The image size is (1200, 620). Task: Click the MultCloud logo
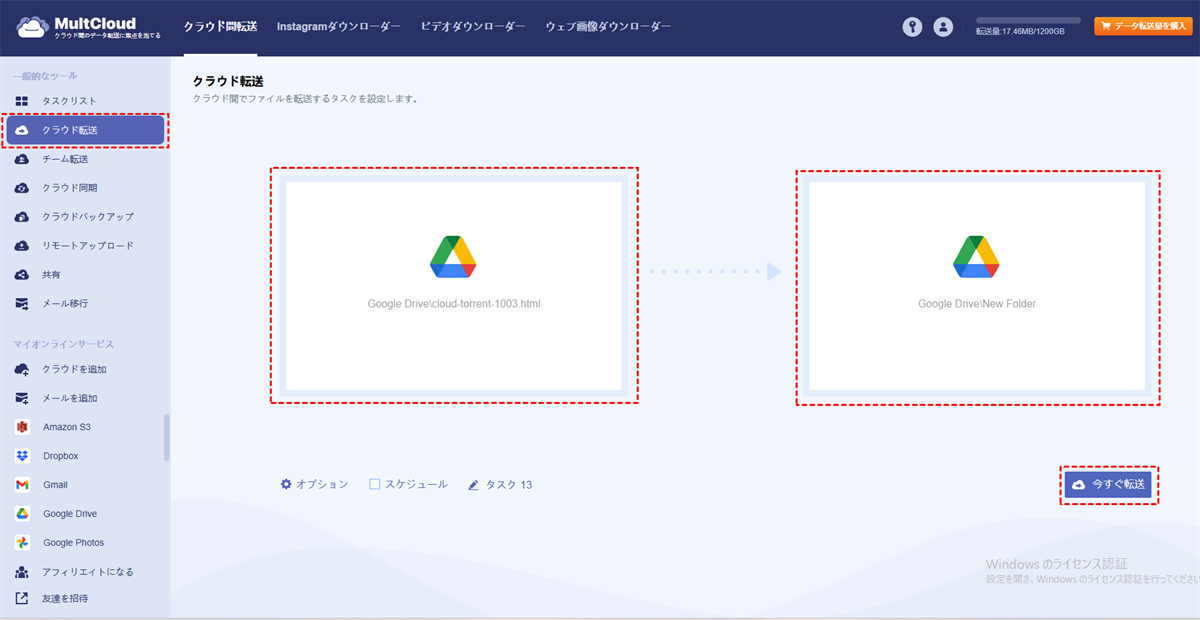(x=88, y=28)
